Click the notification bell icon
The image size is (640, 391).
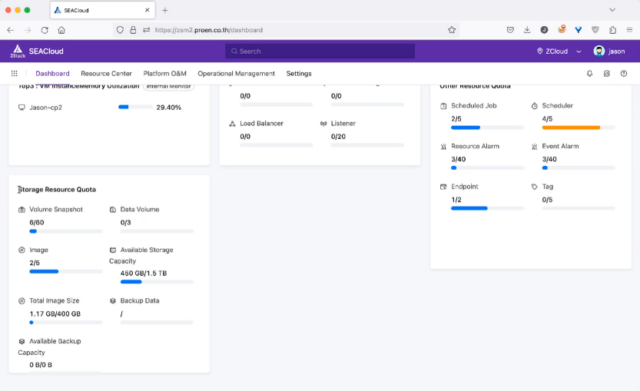589,73
